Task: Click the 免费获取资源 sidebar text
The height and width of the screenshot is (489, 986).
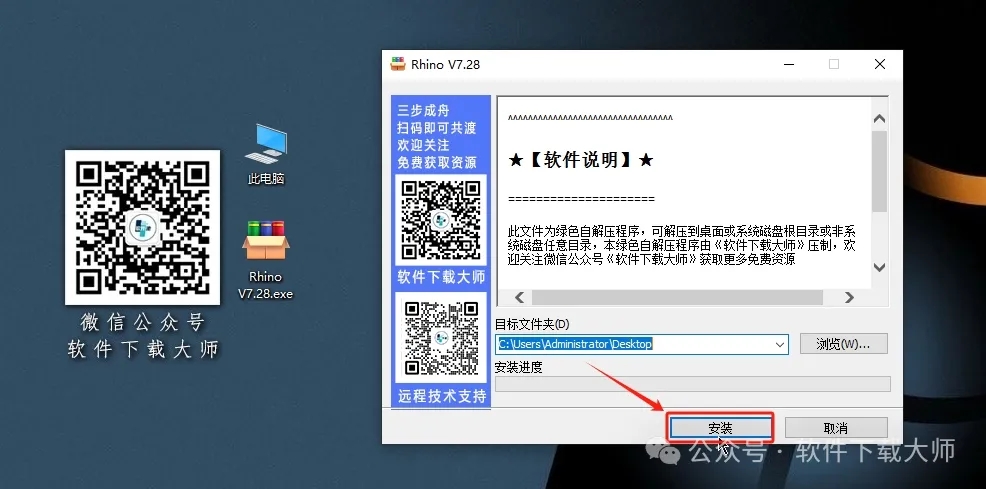Action: click(436, 163)
